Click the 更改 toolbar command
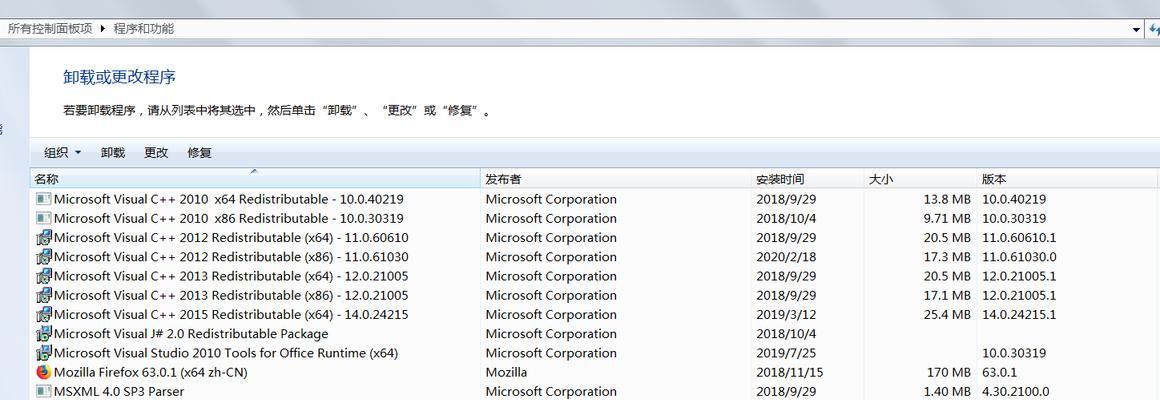Viewport: 1160px width, 400px height. coord(156,152)
